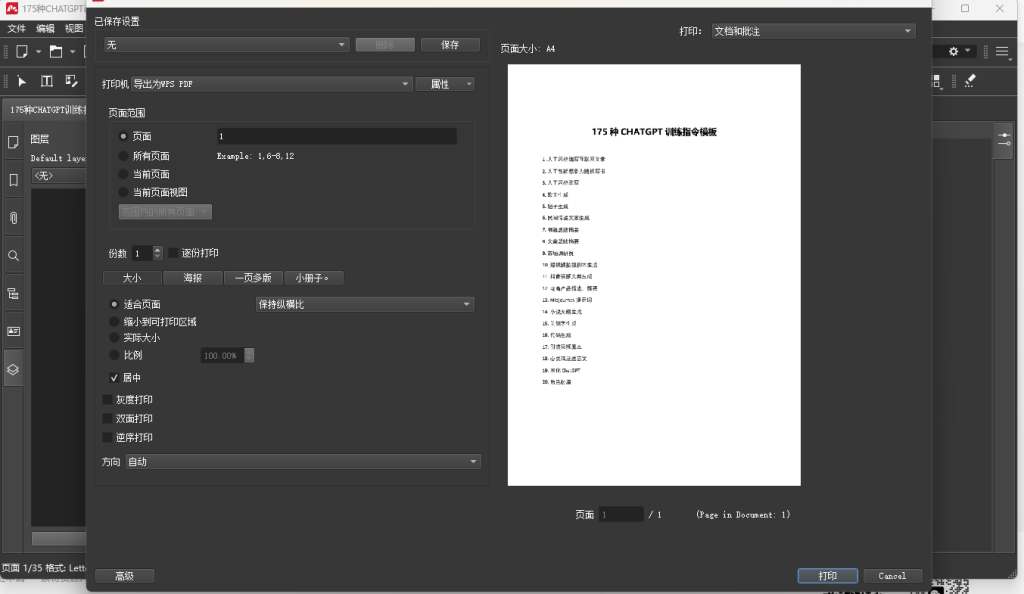The width and height of the screenshot is (1024, 594).
Task: Click the 打印 button to print
Action: 828,576
